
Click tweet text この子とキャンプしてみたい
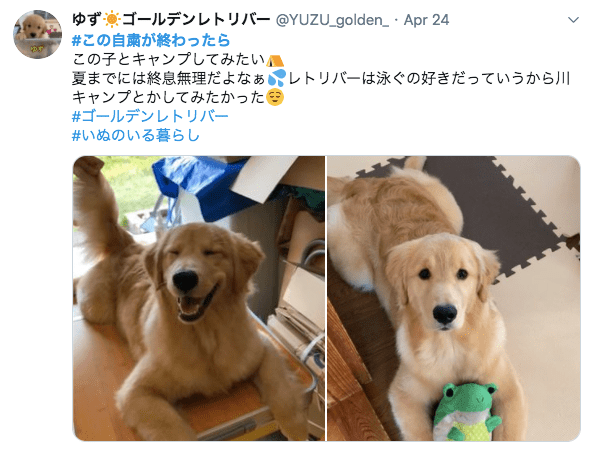point(169,59)
